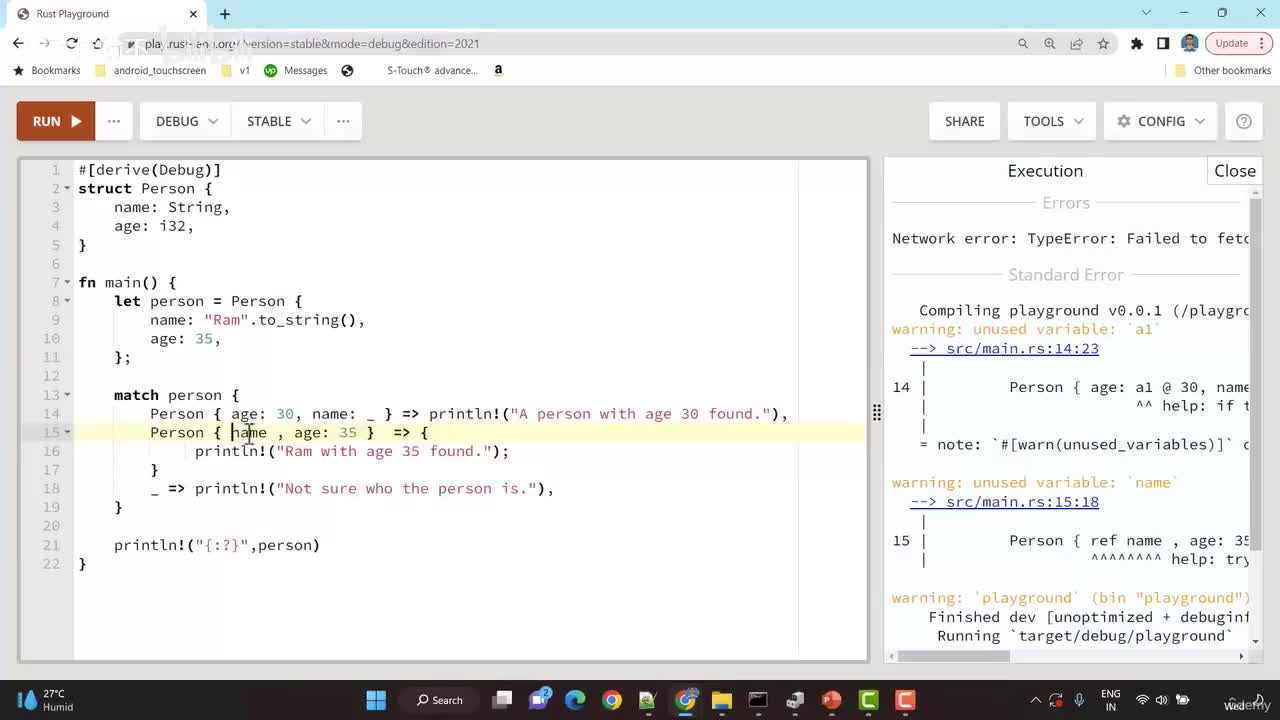This screenshot has width=1280, height=720.
Task: Go to browser home page
Action: click(x=98, y=43)
